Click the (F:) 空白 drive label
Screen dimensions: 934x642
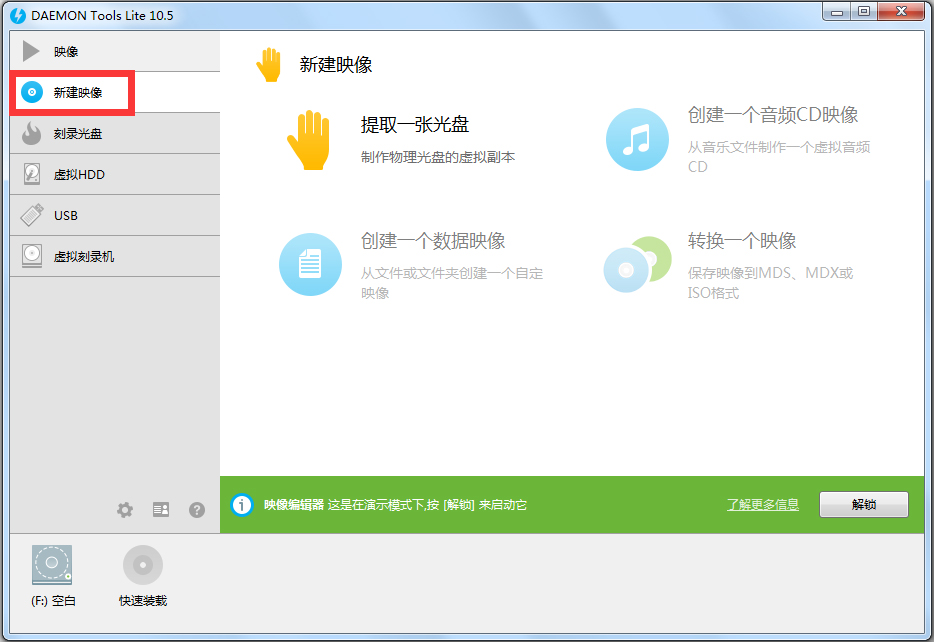click(x=54, y=601)
